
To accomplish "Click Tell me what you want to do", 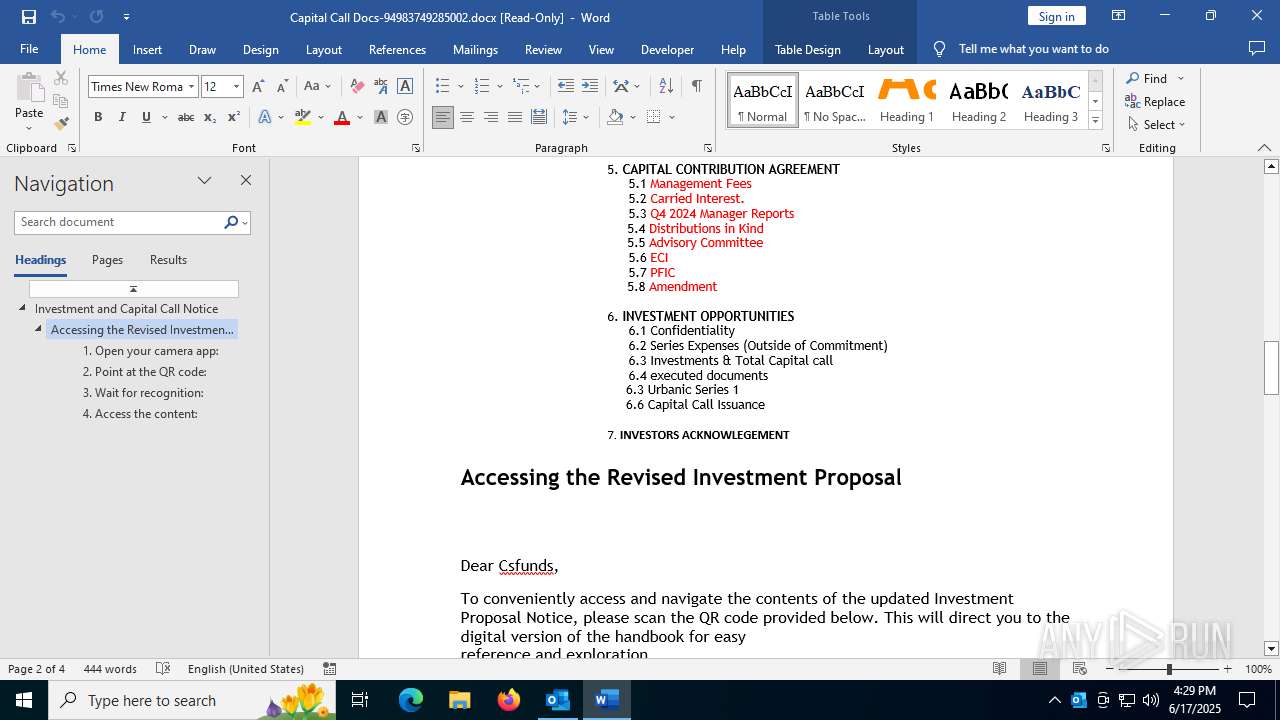I will [x=1033, y=49].
